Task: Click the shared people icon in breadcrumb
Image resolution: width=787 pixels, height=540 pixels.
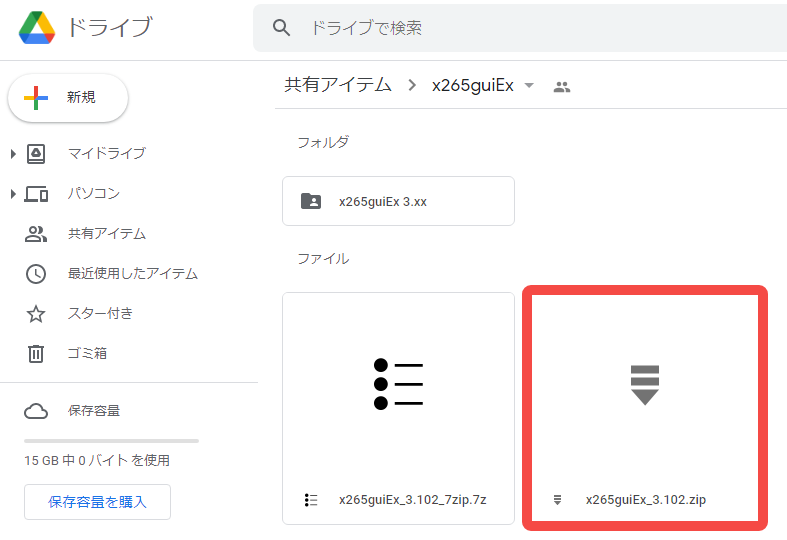Action: pos(562,87)
